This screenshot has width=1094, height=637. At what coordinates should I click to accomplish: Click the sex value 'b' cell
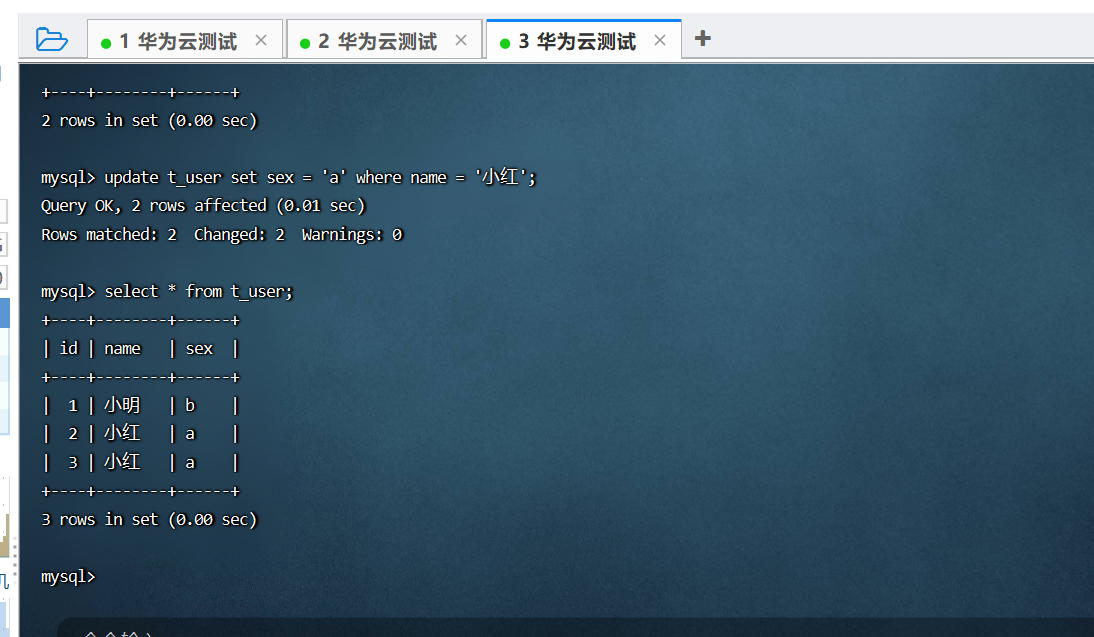tap(190, 405)
